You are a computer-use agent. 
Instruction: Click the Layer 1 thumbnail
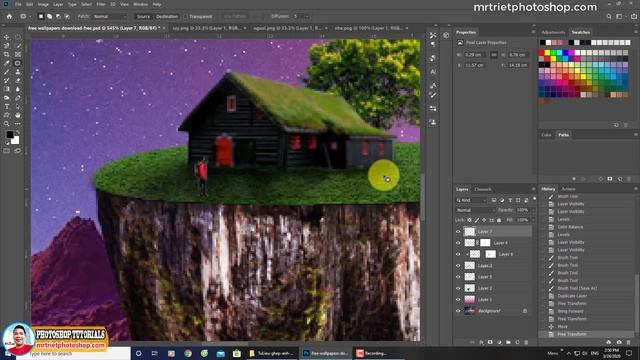(x=470, y=300)
